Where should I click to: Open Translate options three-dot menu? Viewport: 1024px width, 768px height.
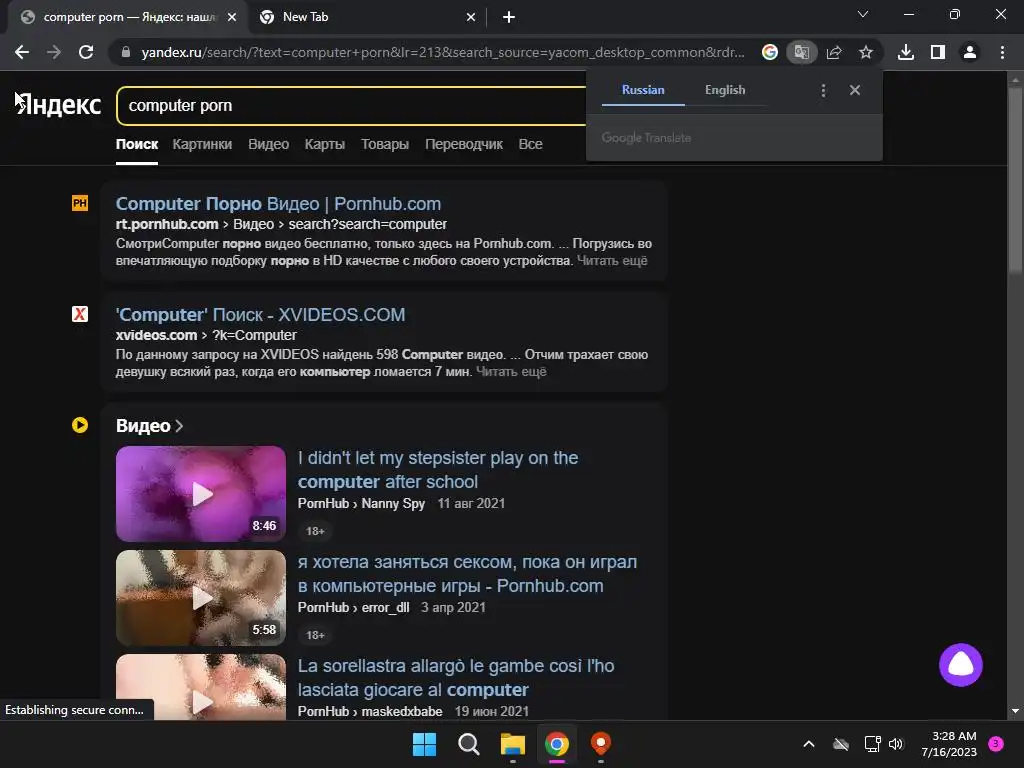(x=824, y=90)
